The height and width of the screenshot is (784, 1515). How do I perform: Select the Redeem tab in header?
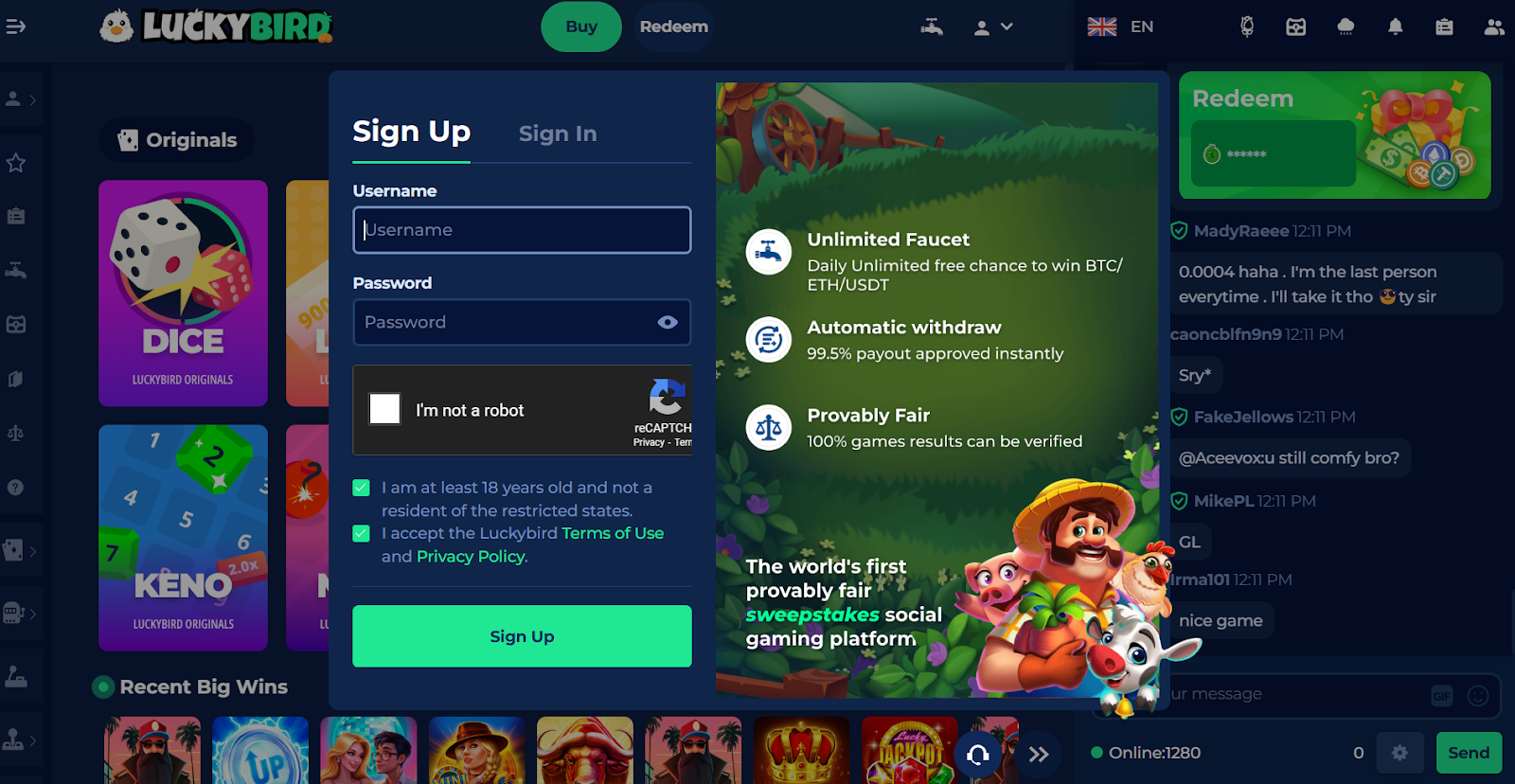click(673, 27)
